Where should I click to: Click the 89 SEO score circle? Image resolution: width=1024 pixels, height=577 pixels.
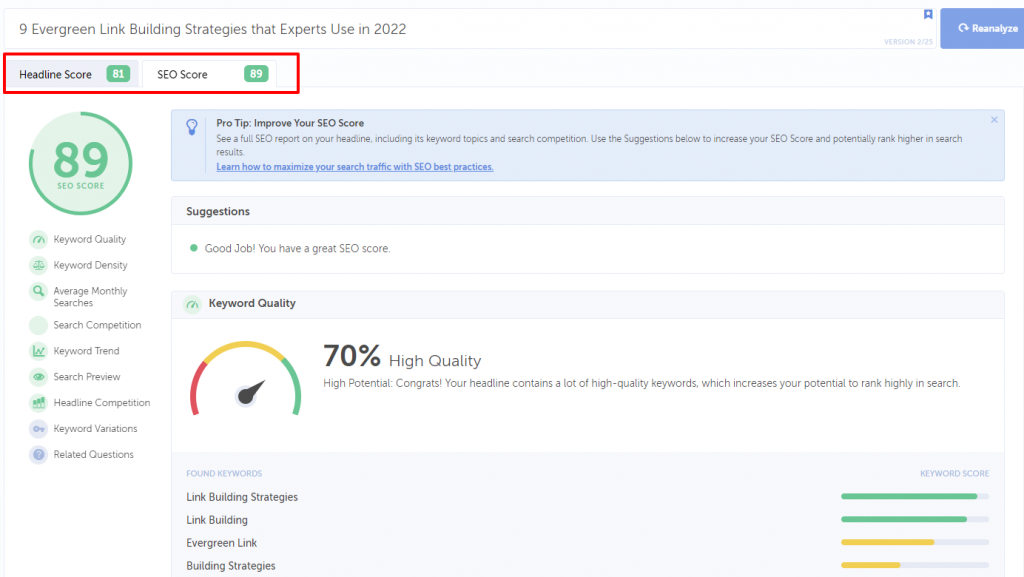(x=80, y=163)
